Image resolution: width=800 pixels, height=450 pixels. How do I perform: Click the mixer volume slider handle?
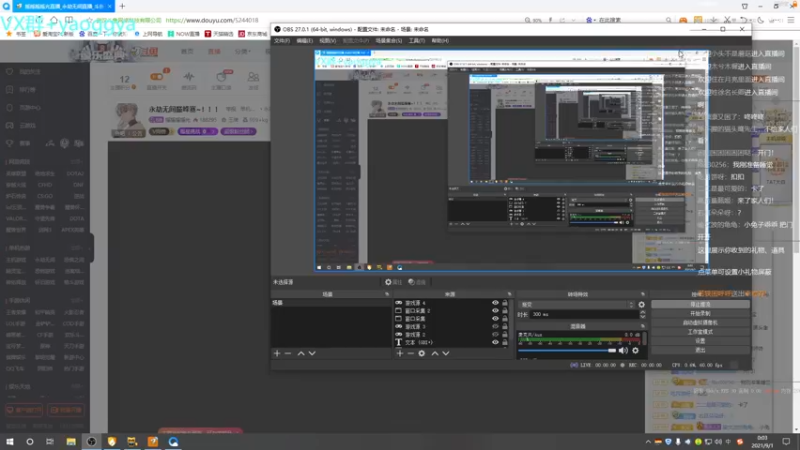coord(612,351)
